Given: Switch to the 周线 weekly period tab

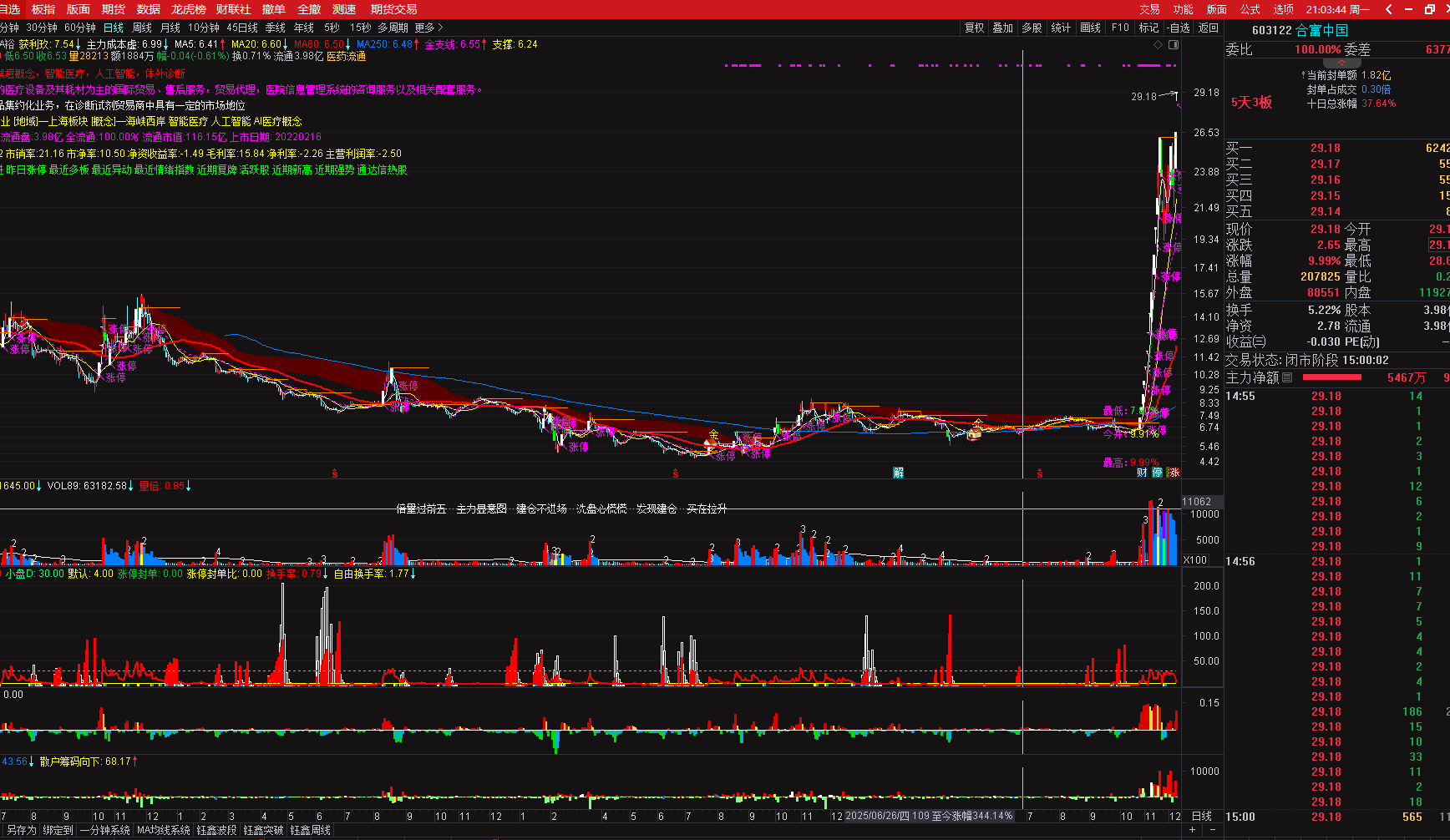Looking at the screenshot, I should [142, 28].
